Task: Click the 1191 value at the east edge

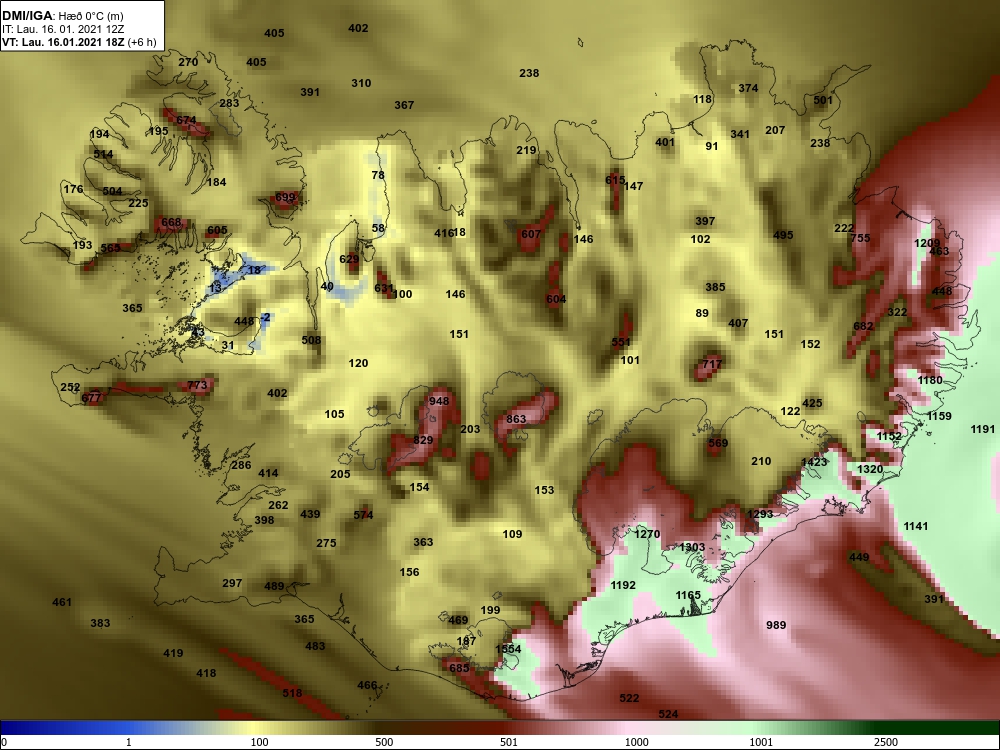Action: click(983, 429)
